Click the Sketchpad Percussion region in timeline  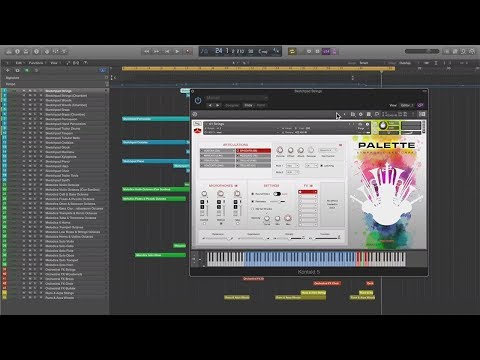point(156,119)
